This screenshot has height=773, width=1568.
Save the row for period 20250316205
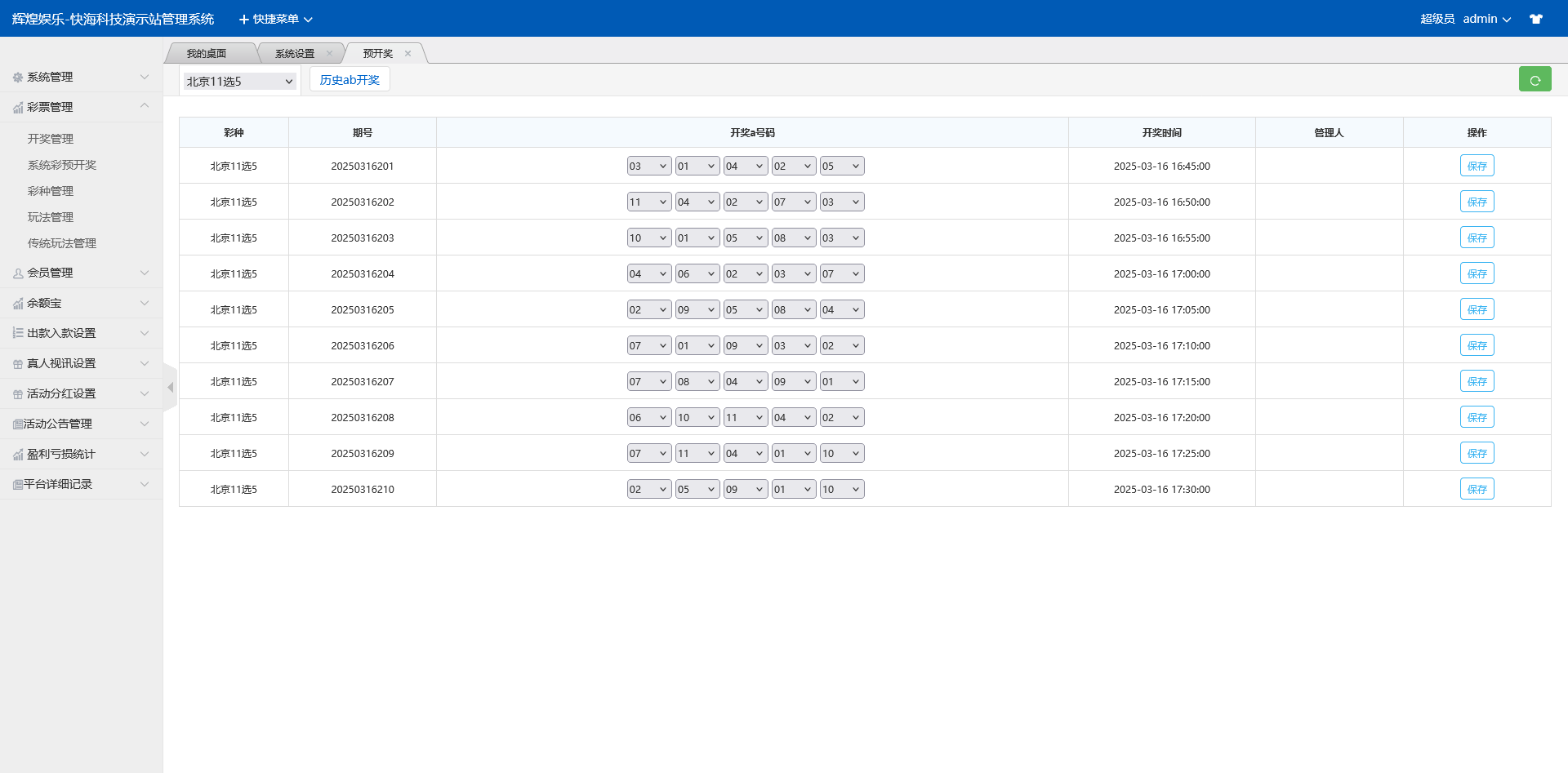coord(1477,310)
